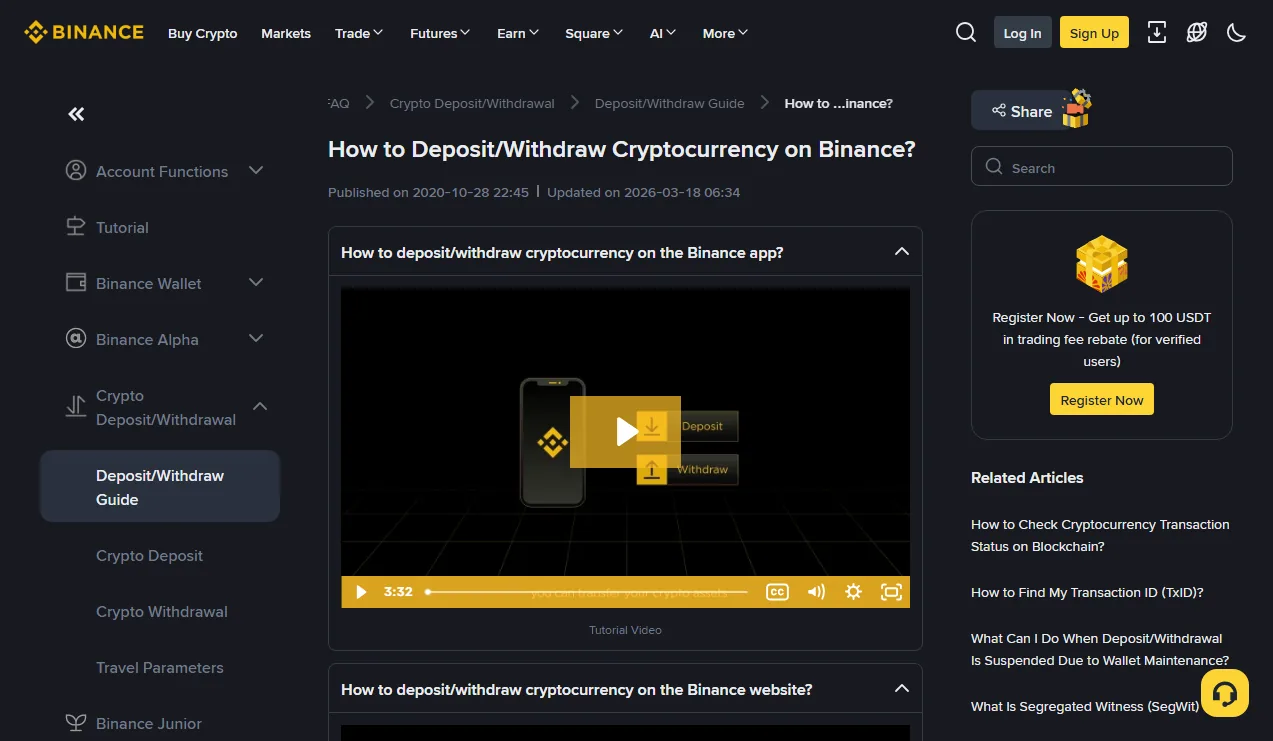
Task: Click the 'Related Articles' heading
Action: pos(1027,477)
